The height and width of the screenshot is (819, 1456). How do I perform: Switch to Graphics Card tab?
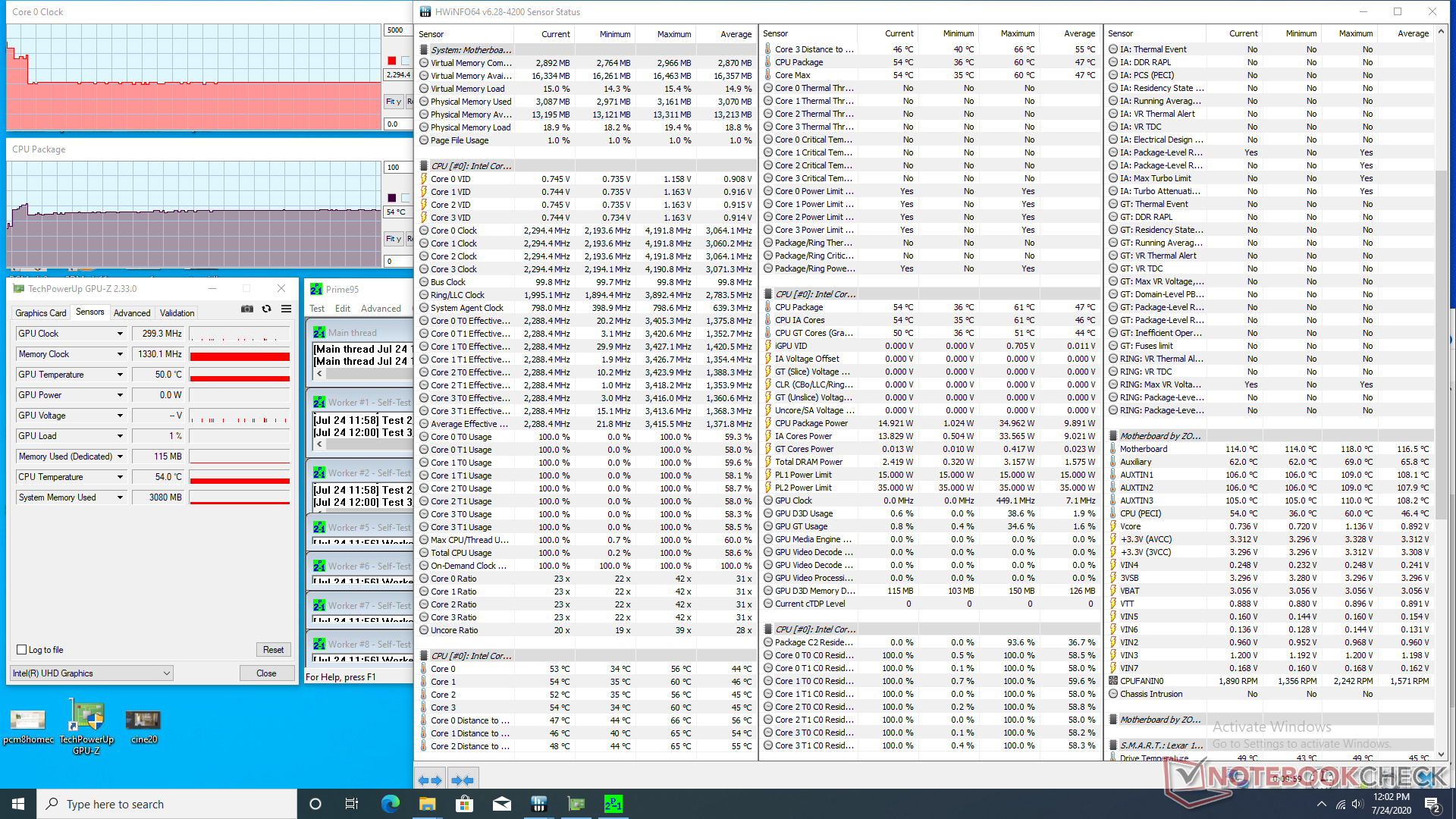tap(41, 313)
